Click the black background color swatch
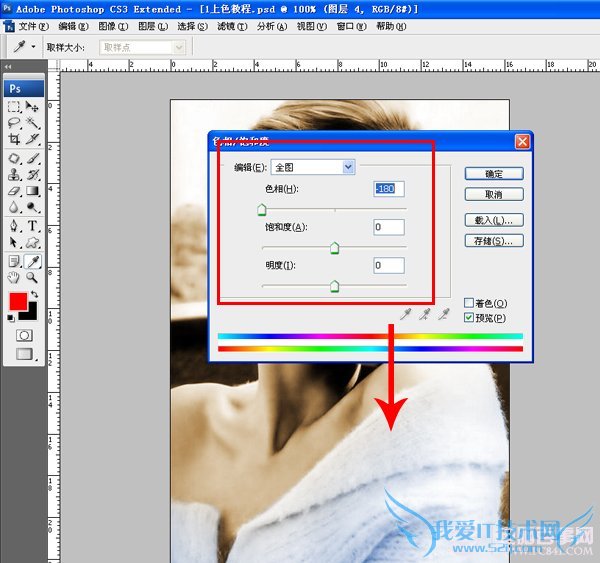 32,314
